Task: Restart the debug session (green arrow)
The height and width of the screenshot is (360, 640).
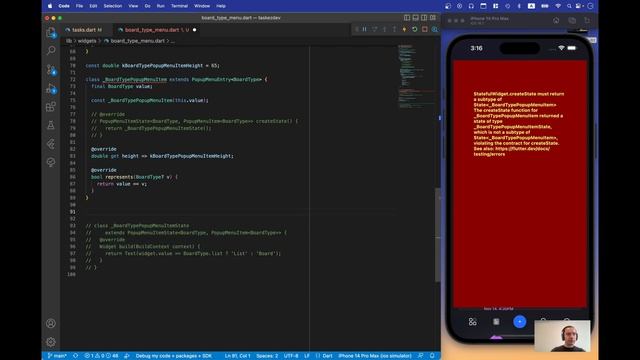Action: tap(415, 29)
